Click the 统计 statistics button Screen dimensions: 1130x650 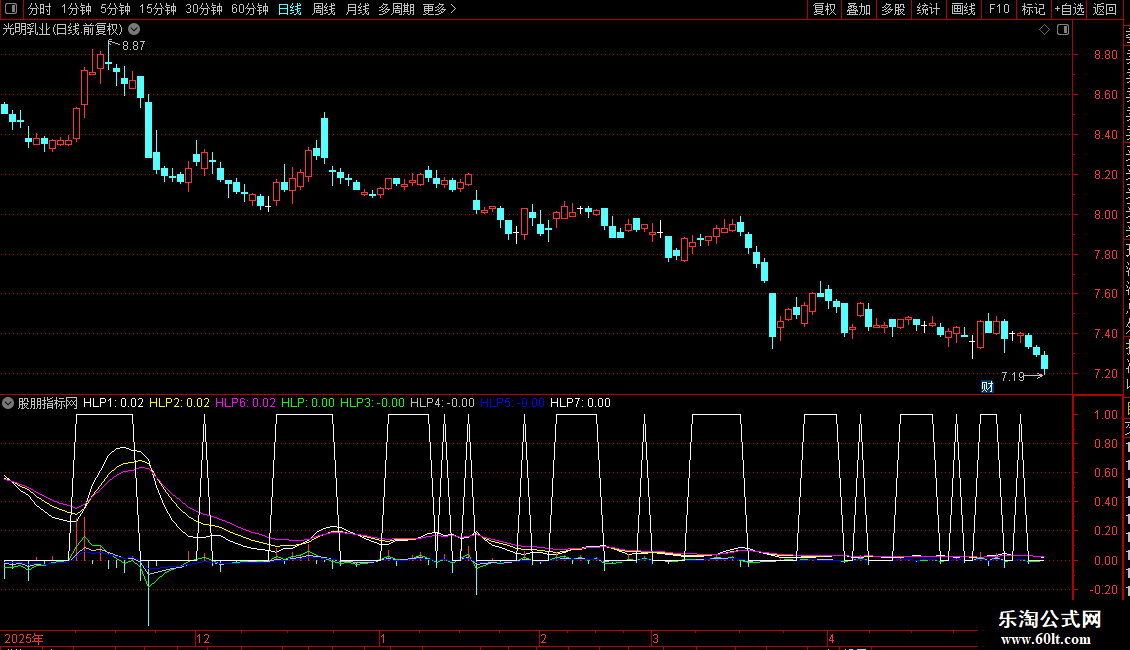click(928, 9)
